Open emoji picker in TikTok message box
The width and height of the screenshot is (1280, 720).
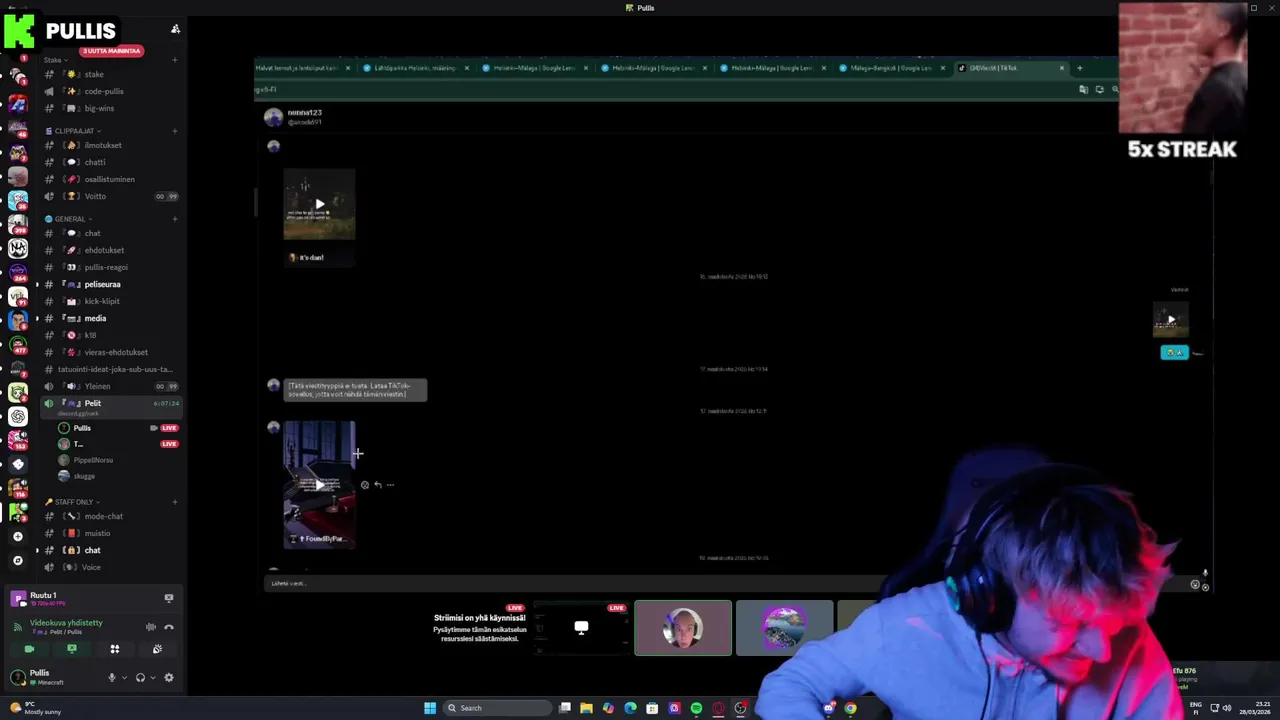coord(1195,585)
